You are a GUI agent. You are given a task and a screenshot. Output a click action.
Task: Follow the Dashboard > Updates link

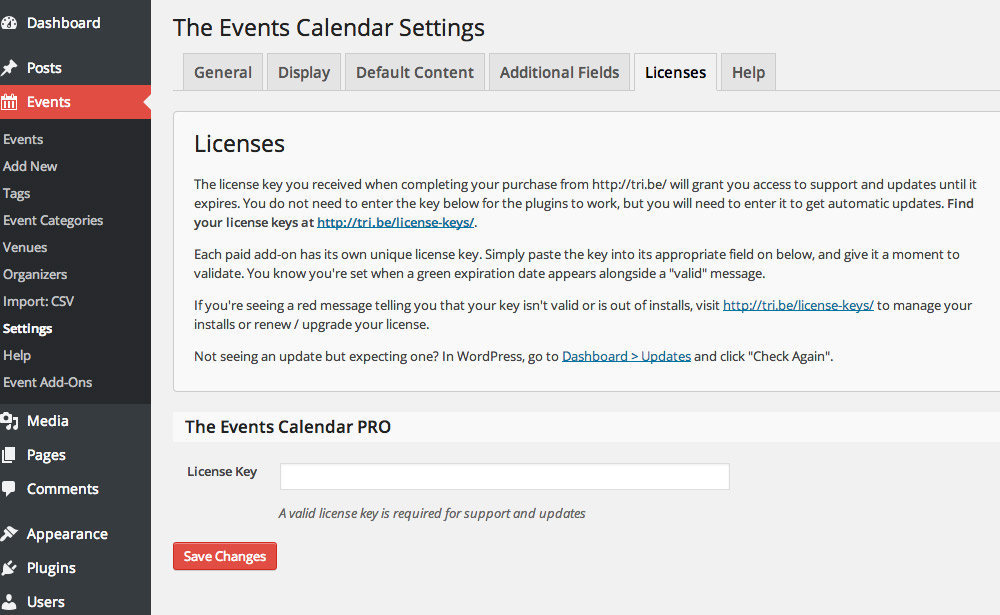tap(626, 355)
